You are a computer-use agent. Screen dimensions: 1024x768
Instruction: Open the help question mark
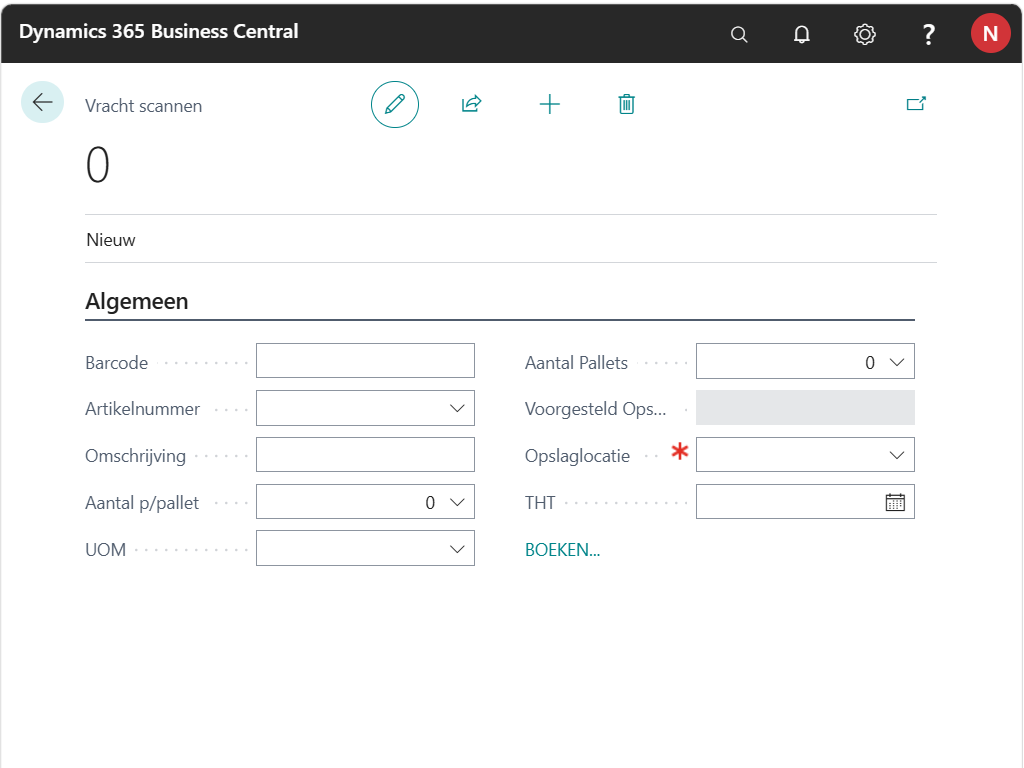click(928, 34)
